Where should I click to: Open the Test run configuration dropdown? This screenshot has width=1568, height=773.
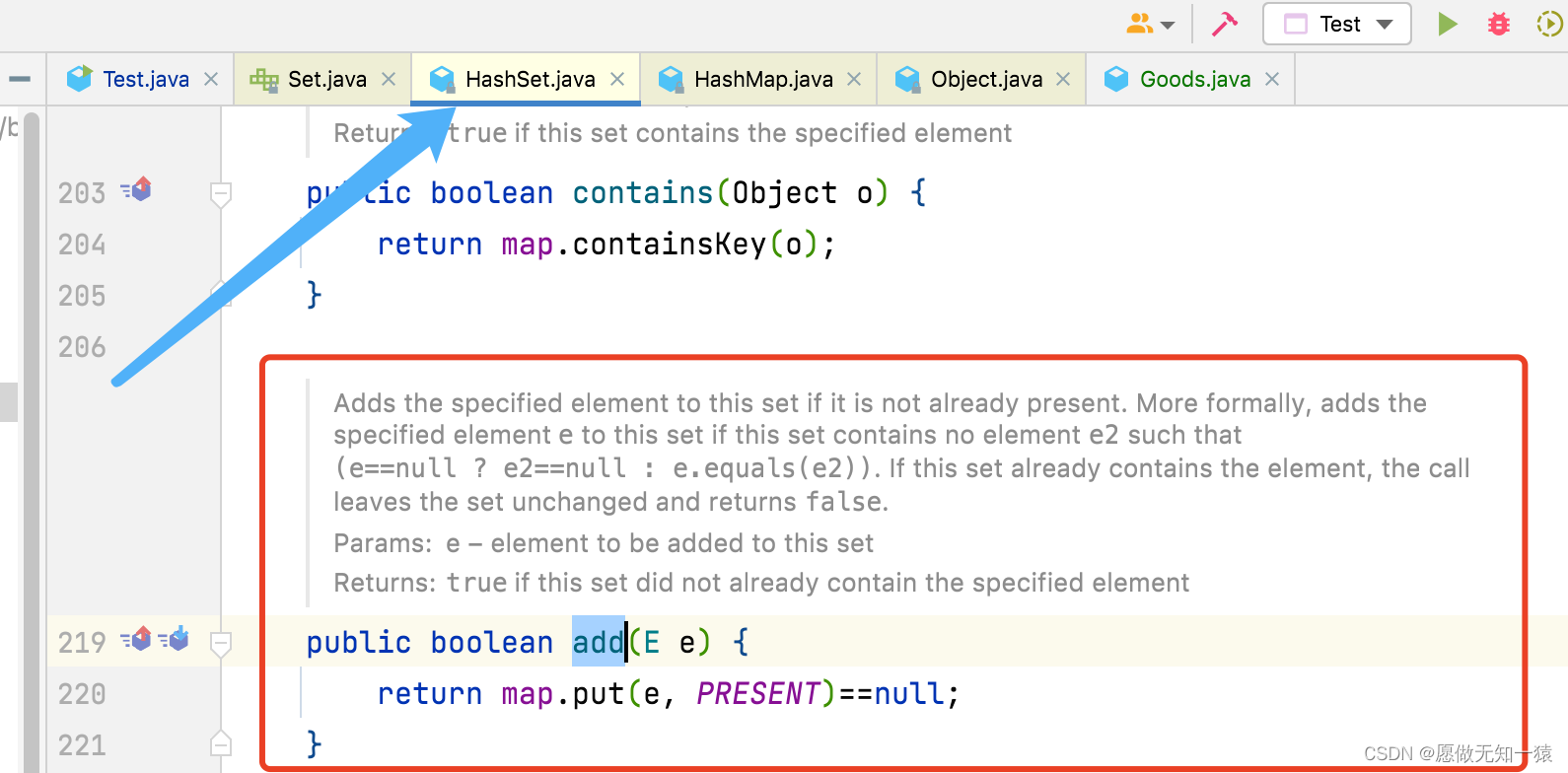(x=1337, y=24)
